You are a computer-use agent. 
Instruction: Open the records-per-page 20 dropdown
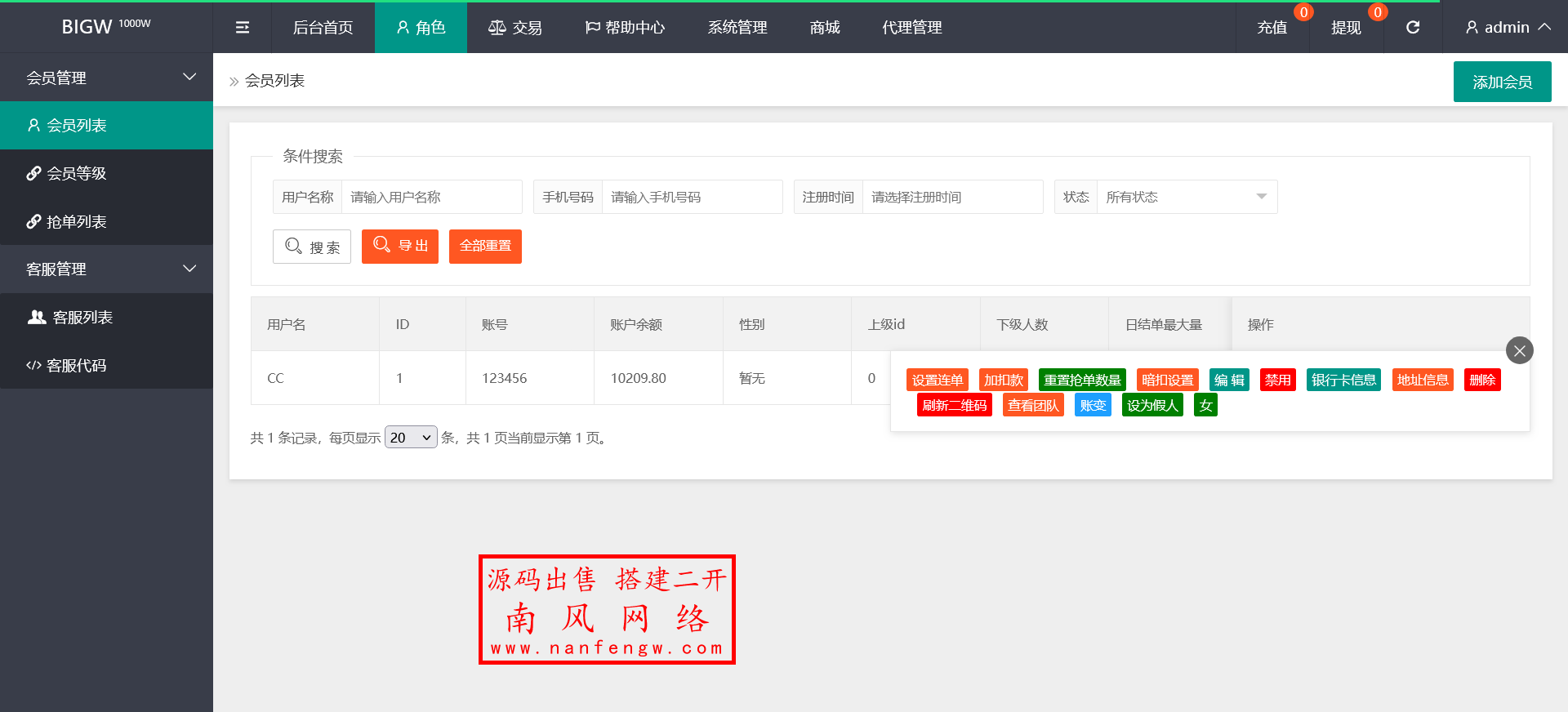point(411,438)
